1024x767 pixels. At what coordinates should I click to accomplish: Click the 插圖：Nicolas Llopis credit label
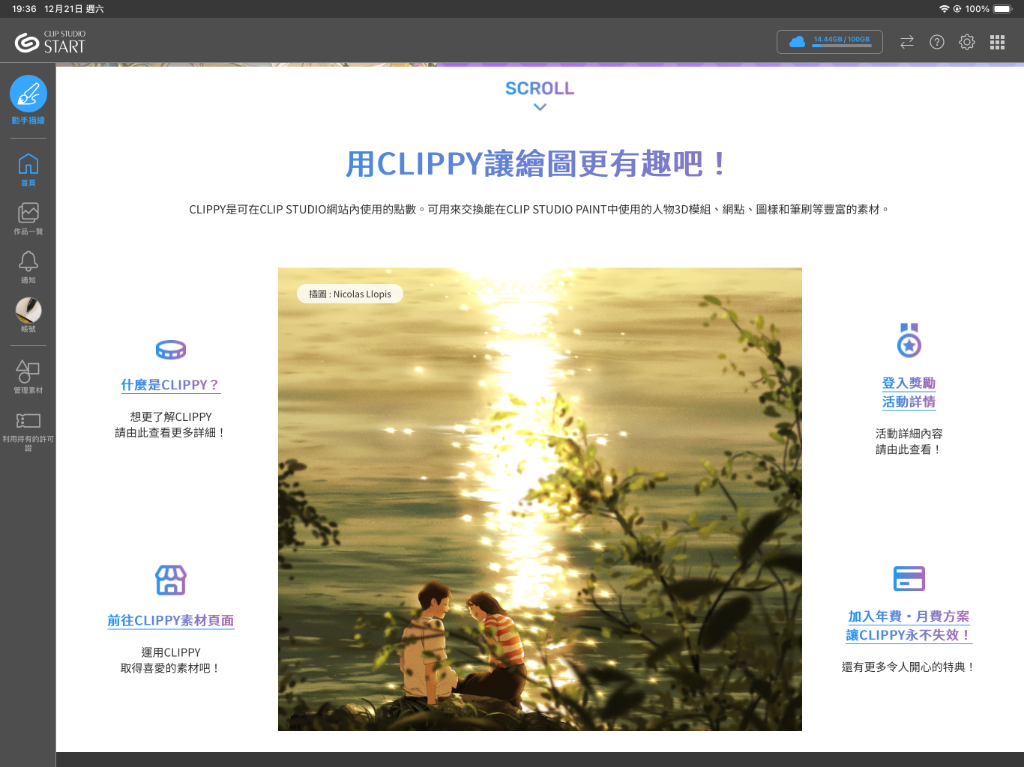[350, 294]
